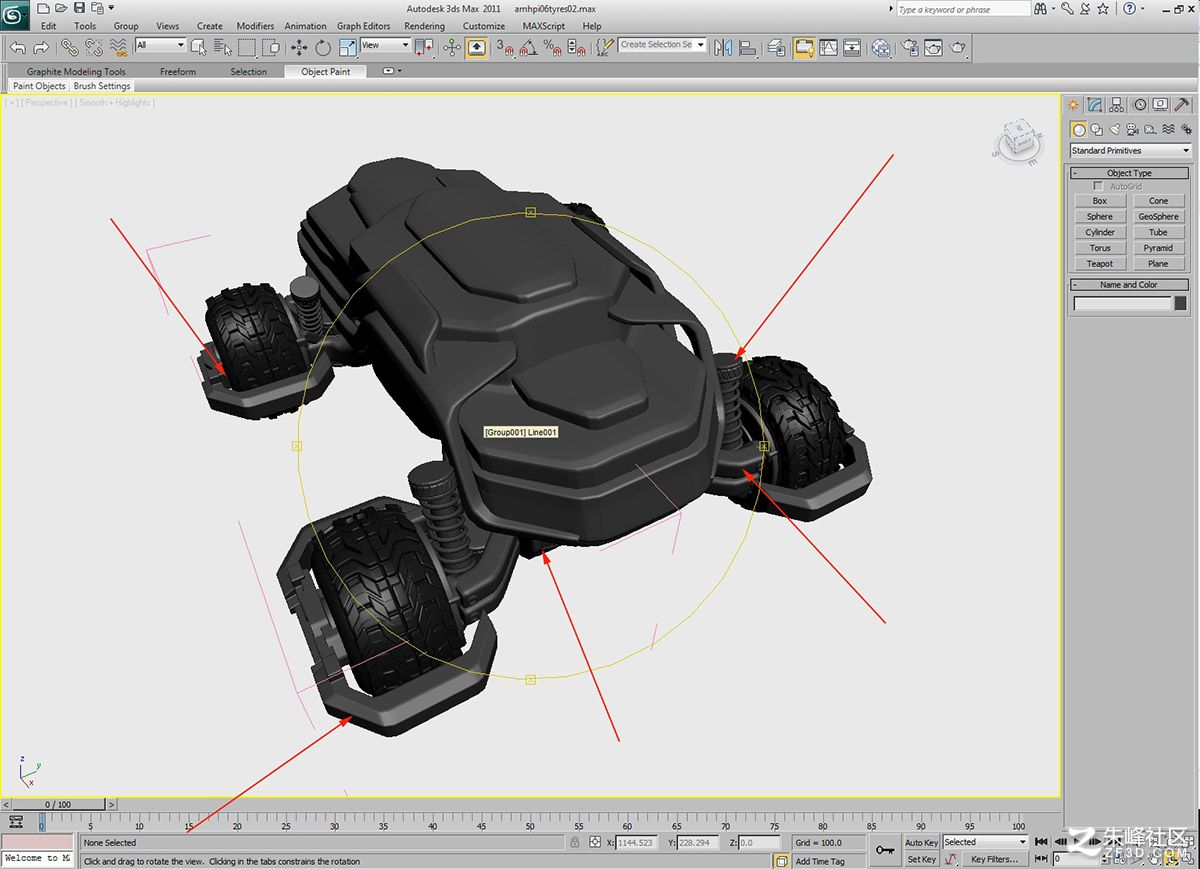Open Select by Name tool

[x=222, y=47]
